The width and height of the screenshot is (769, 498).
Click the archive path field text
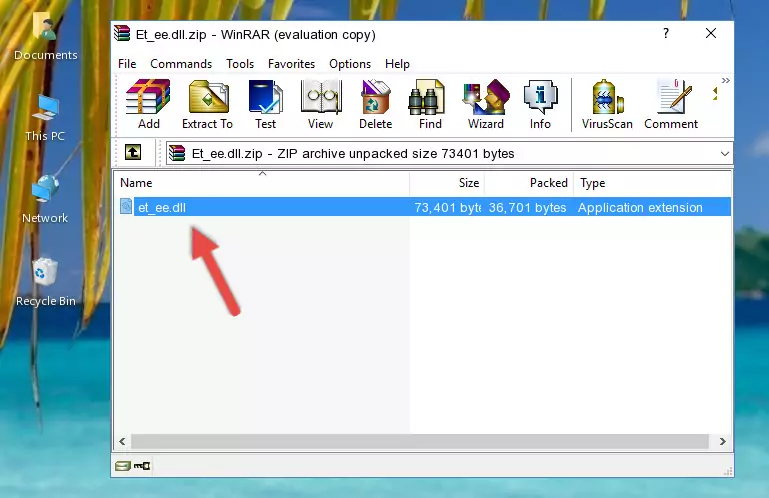pos(353,154)
